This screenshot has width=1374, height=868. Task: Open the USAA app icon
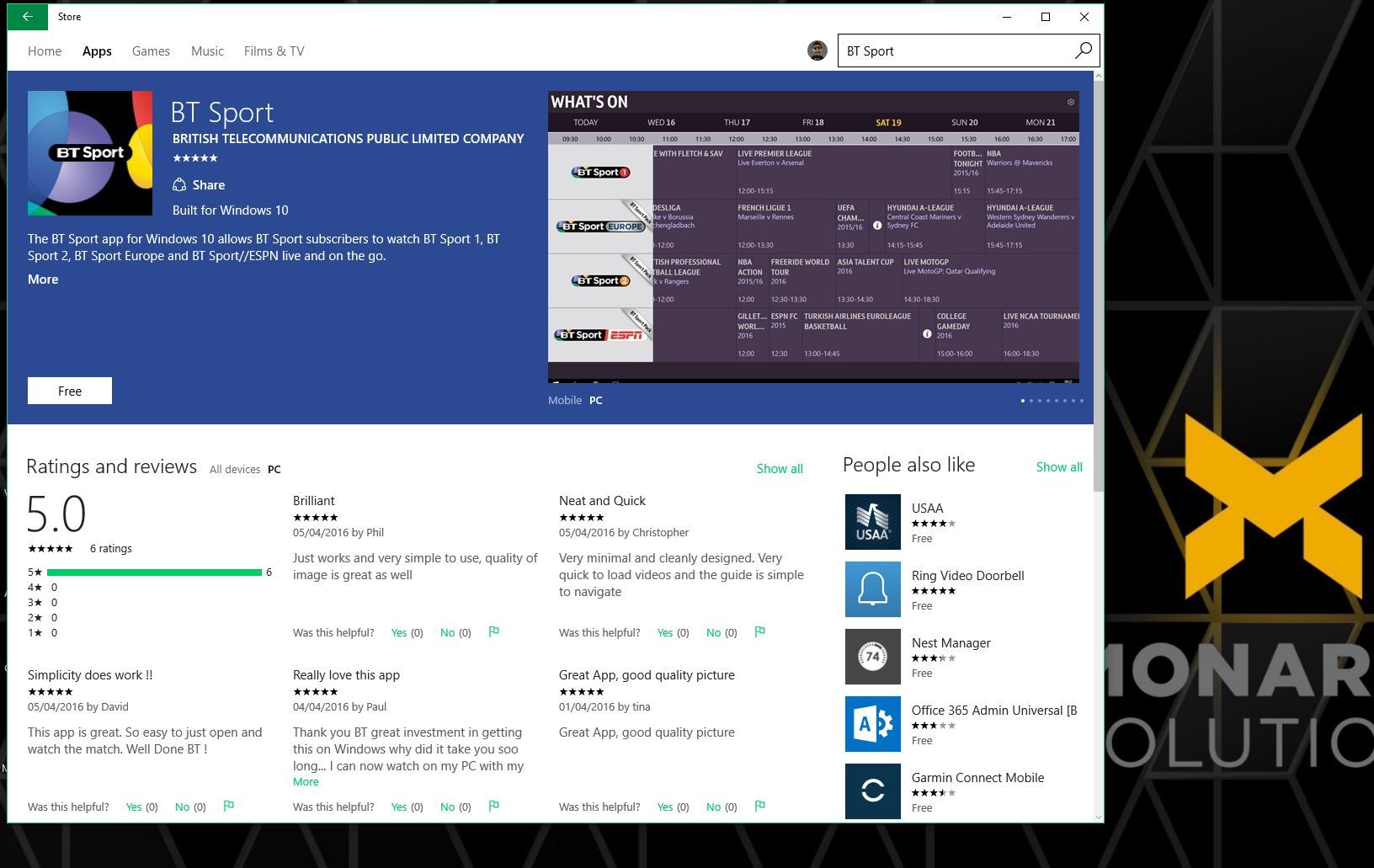point(872,522)
